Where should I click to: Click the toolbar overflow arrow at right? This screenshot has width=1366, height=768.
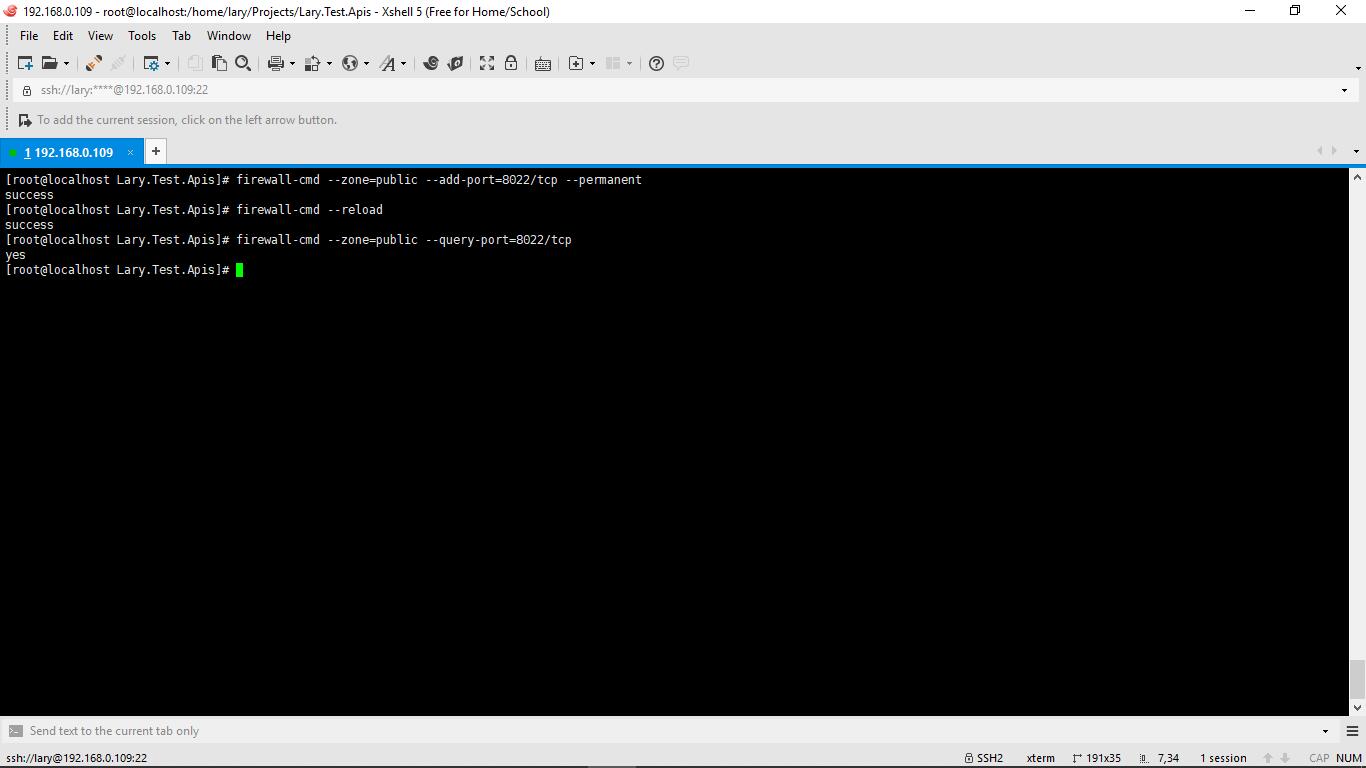(x=1358, y=68)
